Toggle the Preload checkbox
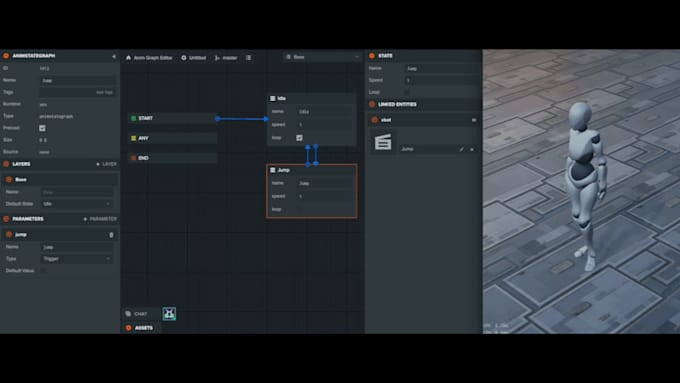 click(42, 128)
